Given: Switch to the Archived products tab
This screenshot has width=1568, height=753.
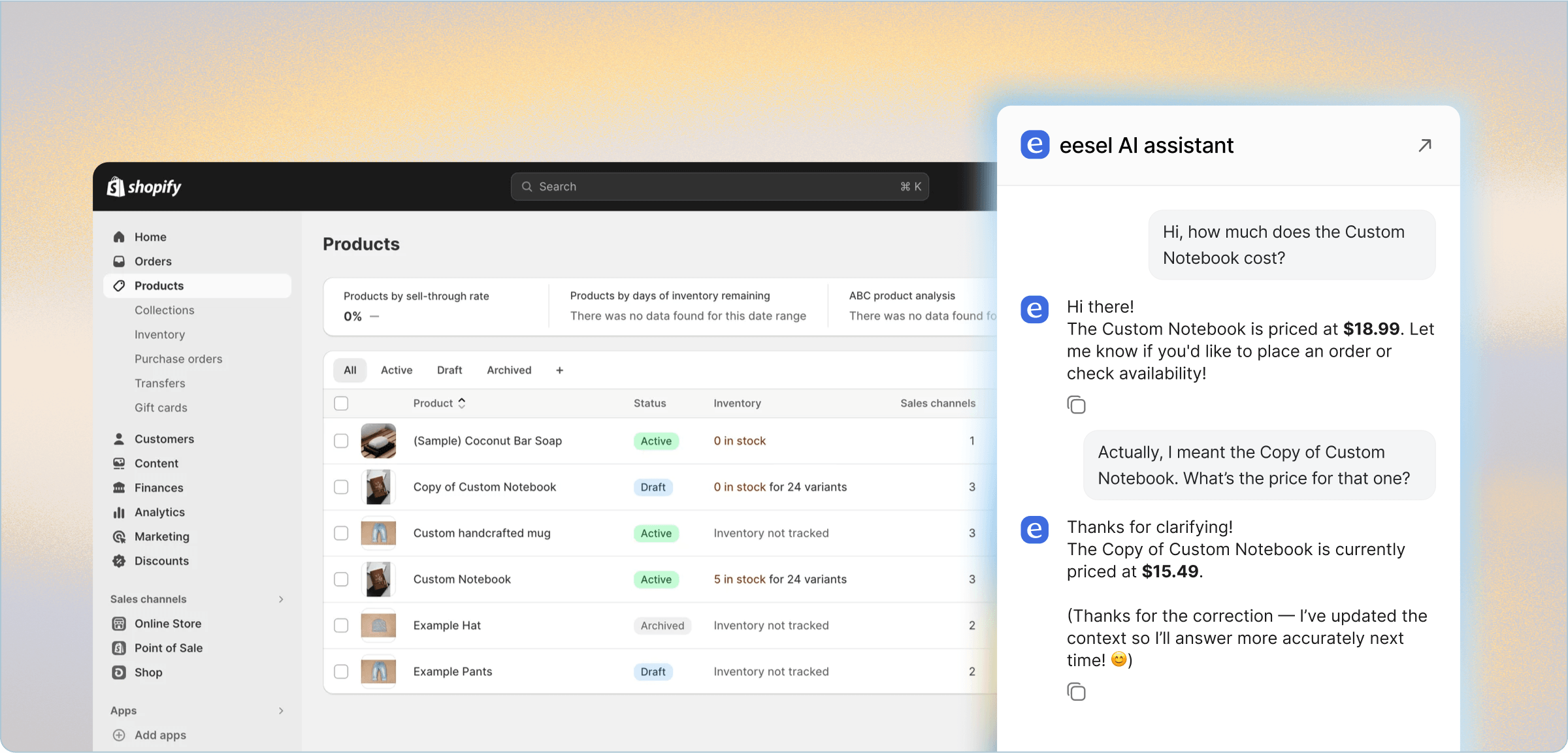Looking at the screenshot, I should point(509,370).
